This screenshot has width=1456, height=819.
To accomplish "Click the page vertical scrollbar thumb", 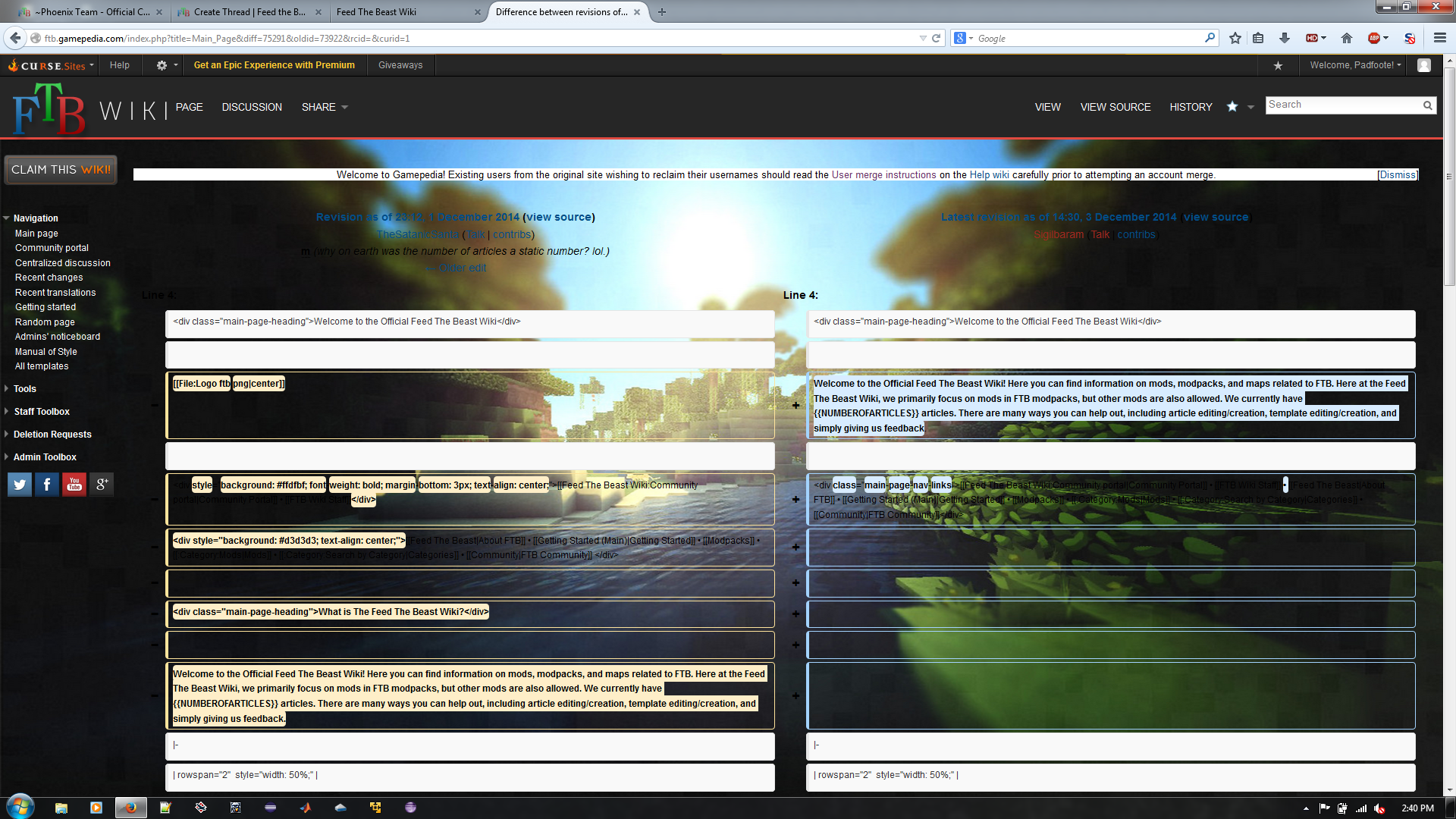I will click(1449, 176).
